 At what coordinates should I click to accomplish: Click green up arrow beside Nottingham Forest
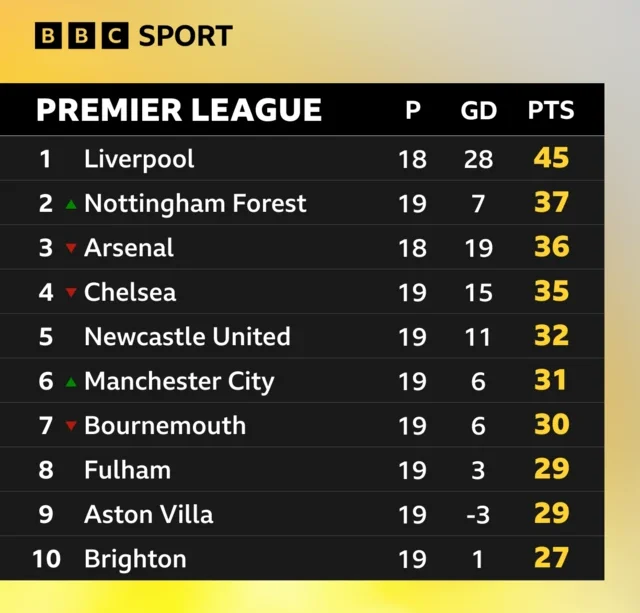71,204
